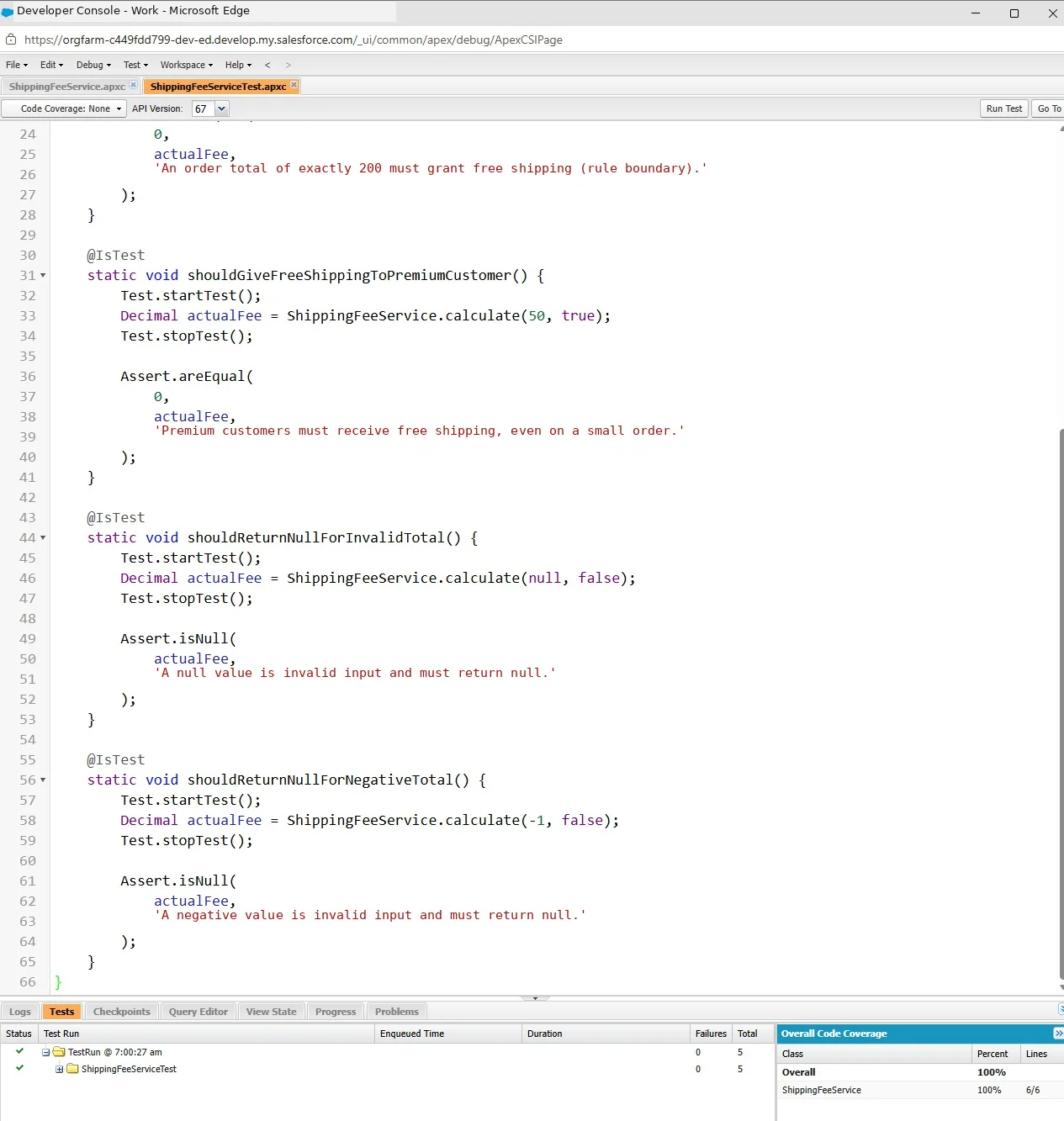Sort by the Failures column header
The height and width of the screenshot is (1121, 1064).
pos(711,1034)
